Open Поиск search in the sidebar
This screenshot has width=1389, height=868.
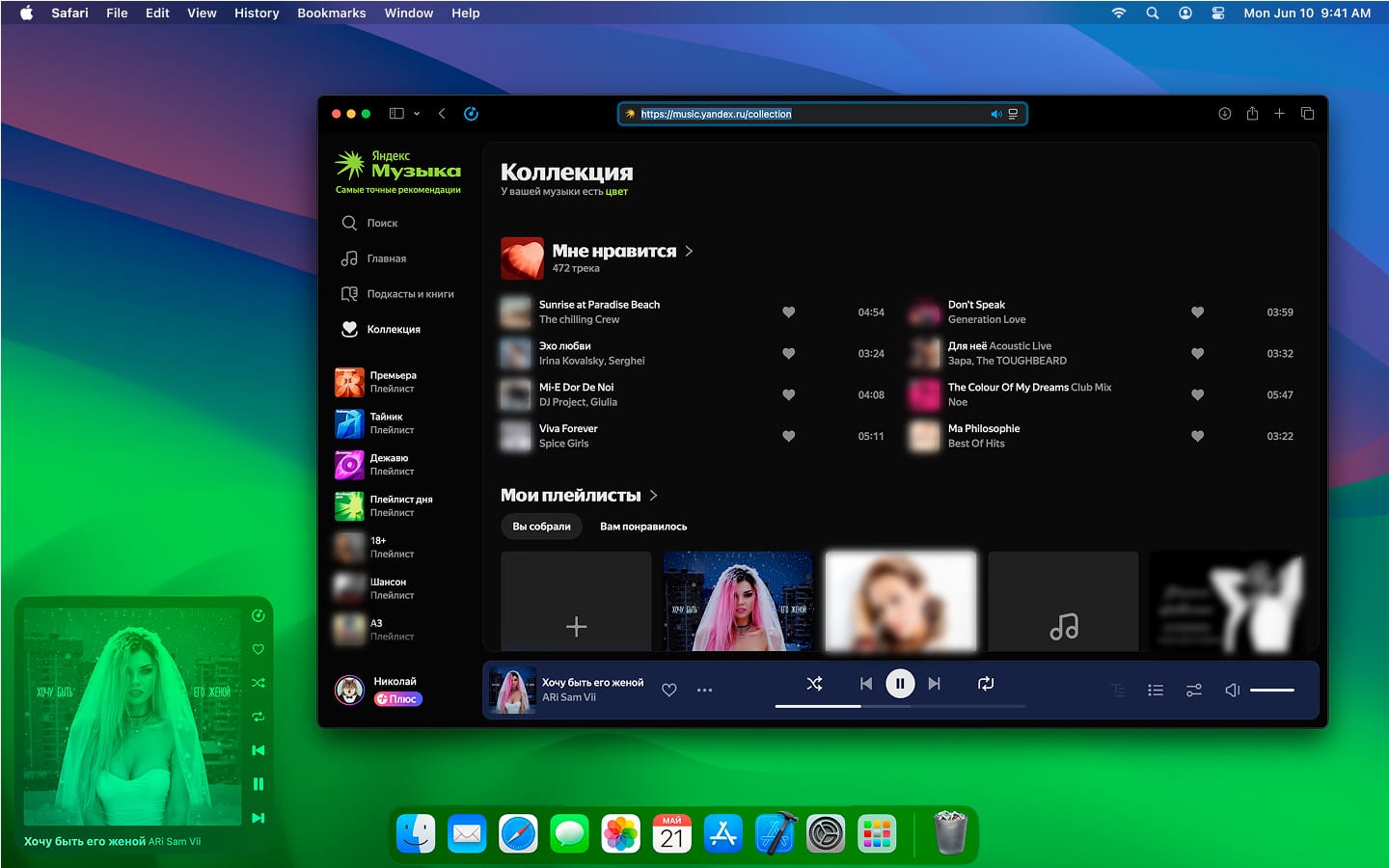369,223
